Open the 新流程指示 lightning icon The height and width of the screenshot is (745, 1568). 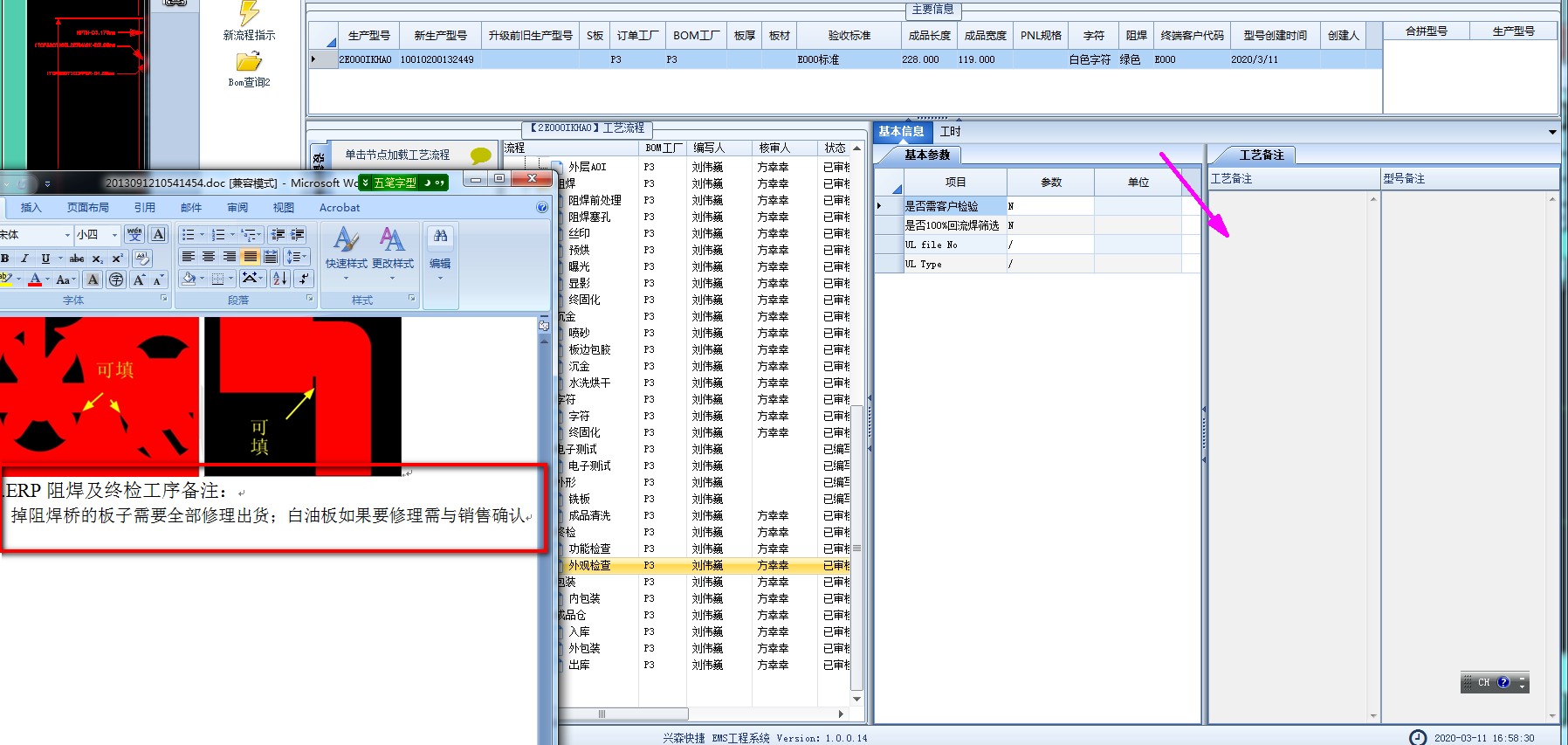[249, 13]
